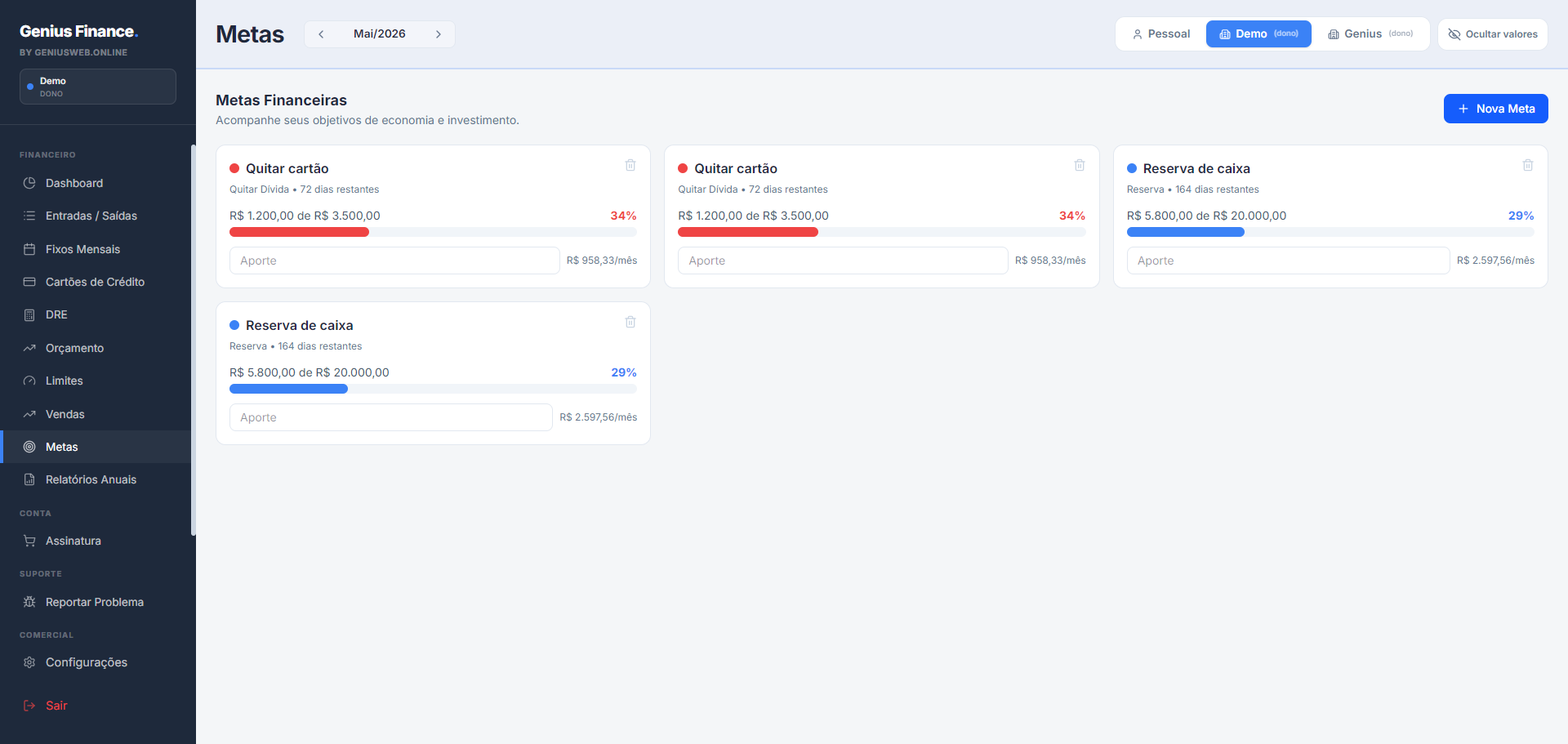The height and width of the screenshot is (744, 1568).
Task: Select the Metas target icon
Action: [x=29, y=447]
